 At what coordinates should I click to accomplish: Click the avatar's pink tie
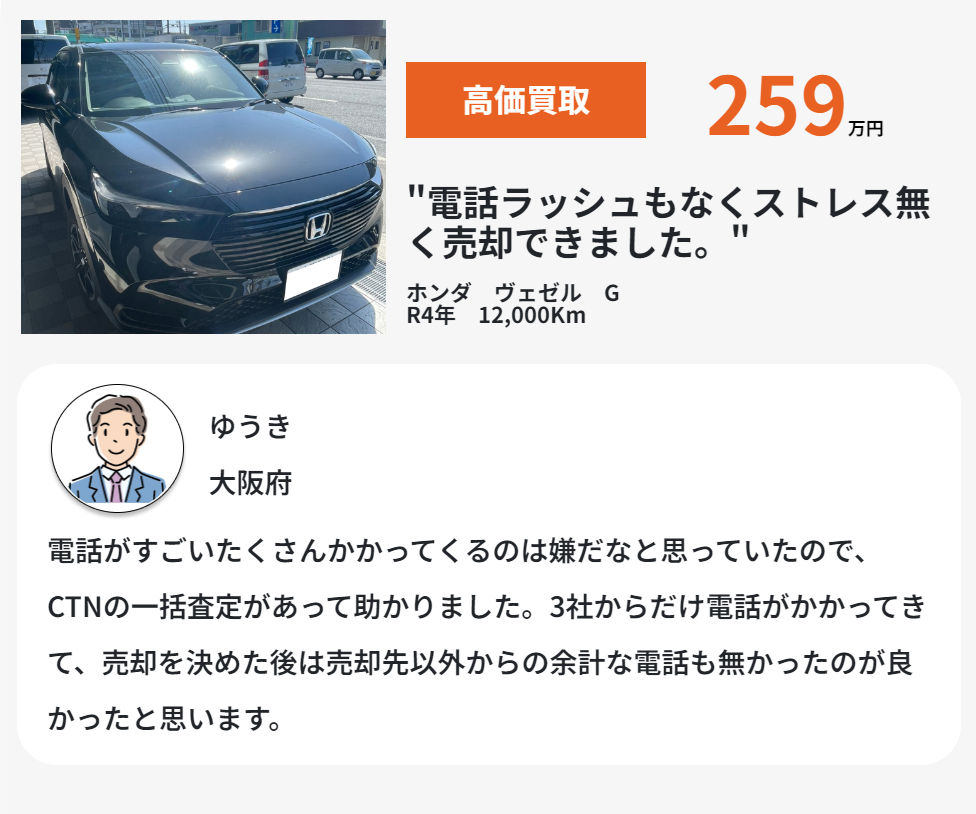[116, 487]
